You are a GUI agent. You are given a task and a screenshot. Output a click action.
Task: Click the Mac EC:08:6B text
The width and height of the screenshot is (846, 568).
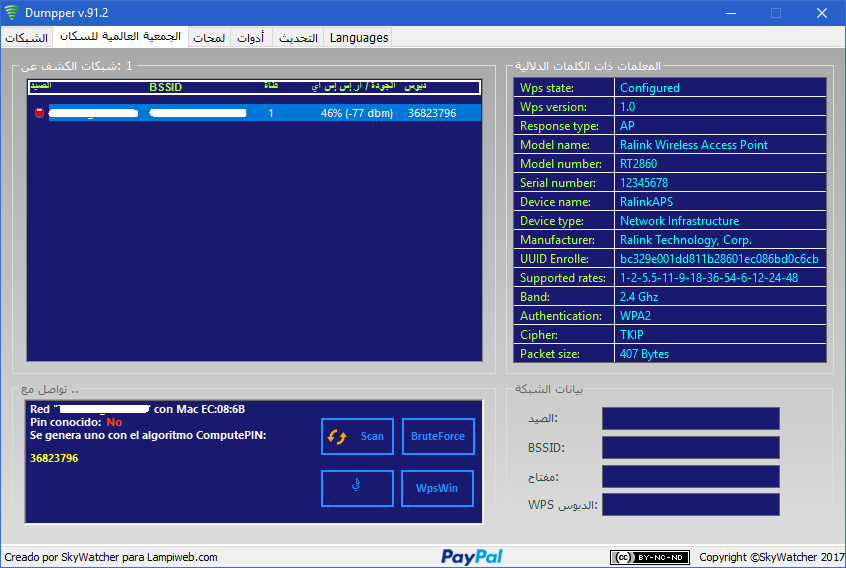(x=210, y=409)
